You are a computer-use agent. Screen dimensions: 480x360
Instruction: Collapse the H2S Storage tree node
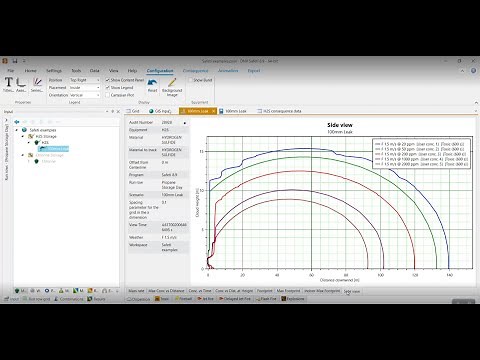pyautogui.click(x=23, y=136)
